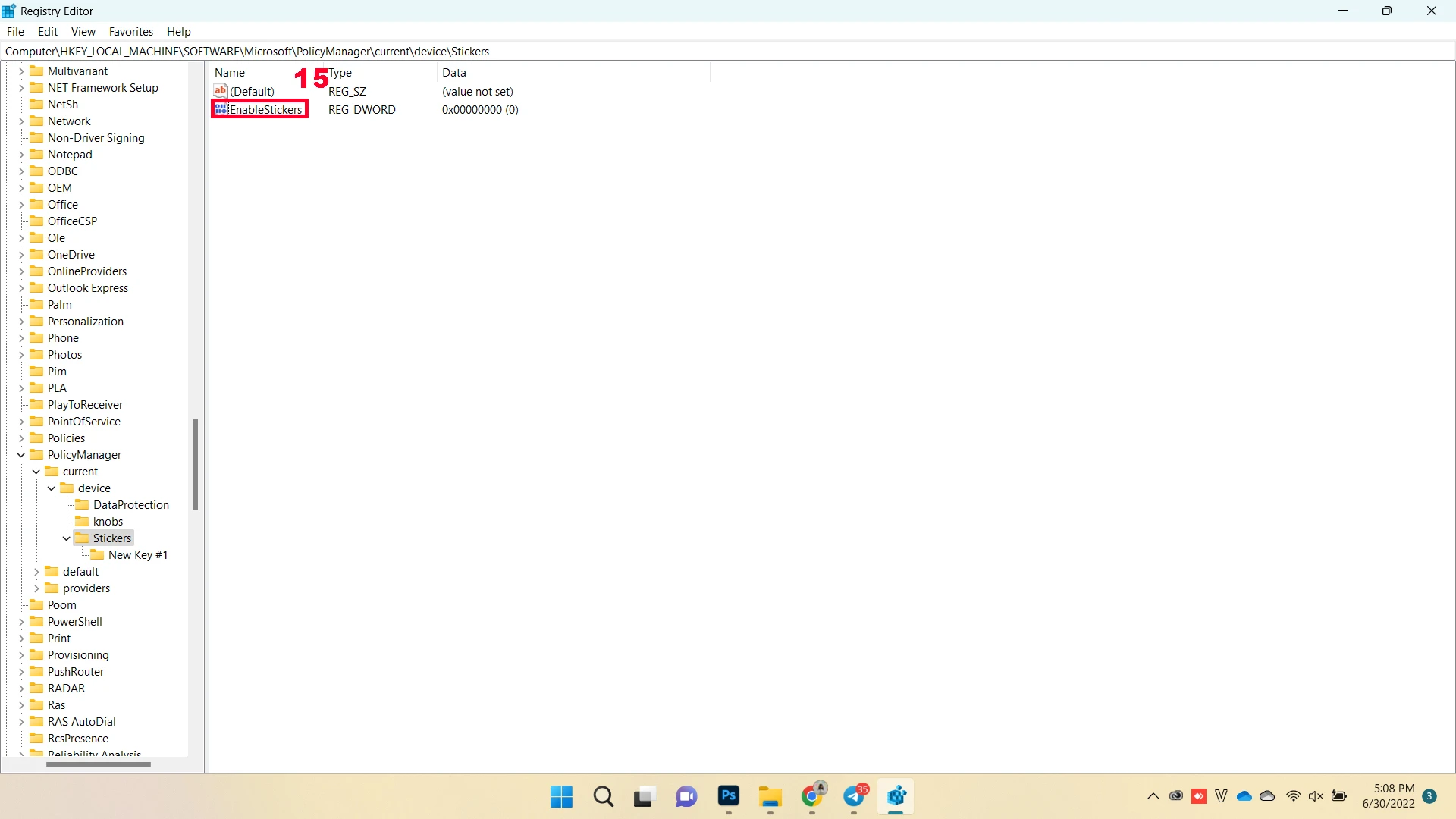Expand the default key
Image resolution: width=1456 pixels, height=819 pixels.
[36, 572]
